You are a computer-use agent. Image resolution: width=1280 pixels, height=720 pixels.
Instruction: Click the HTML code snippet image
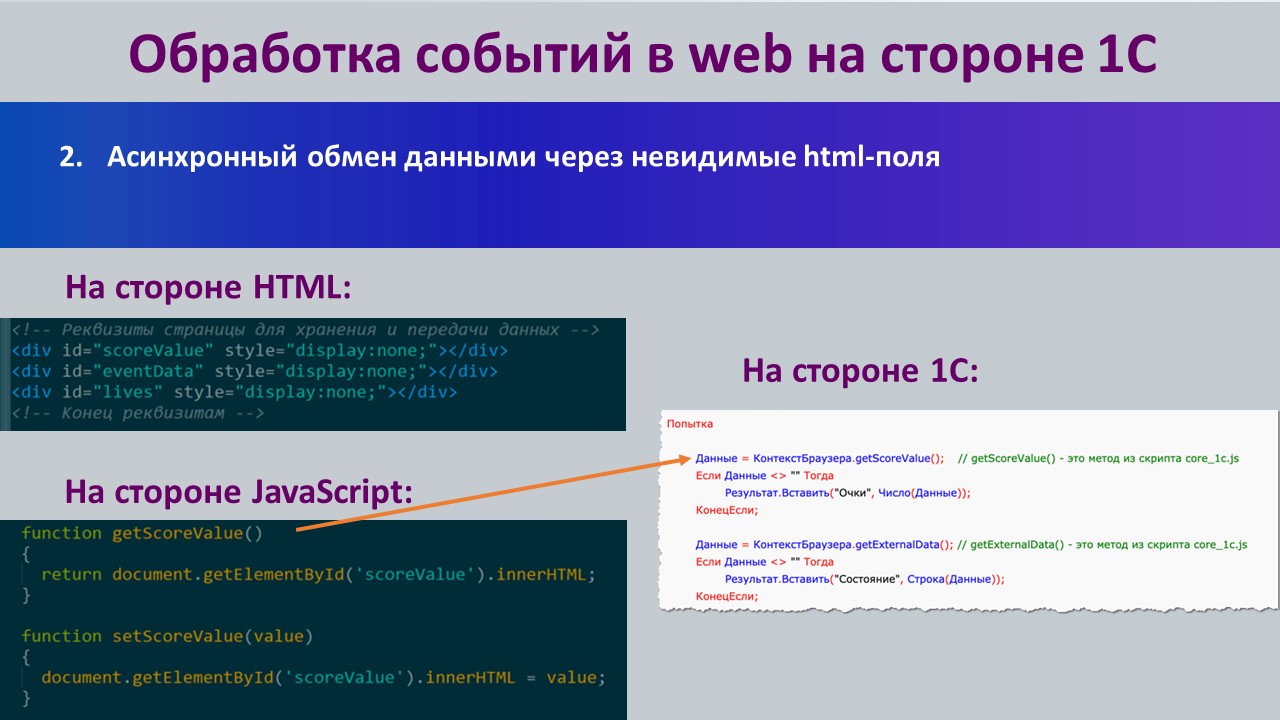click(x=313, y=374)
